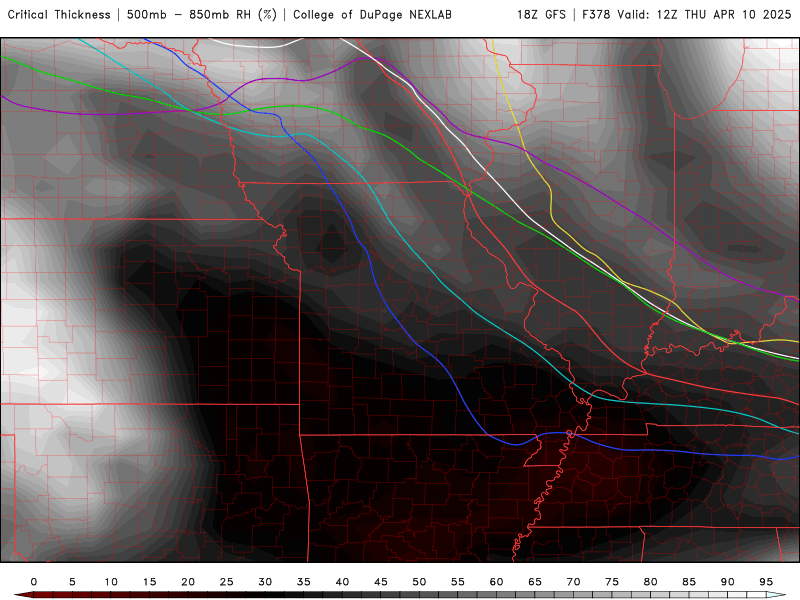Viewport: 800px width, 600px height.
Task: Select the "90" color scale value
Action: click(728, 582)
